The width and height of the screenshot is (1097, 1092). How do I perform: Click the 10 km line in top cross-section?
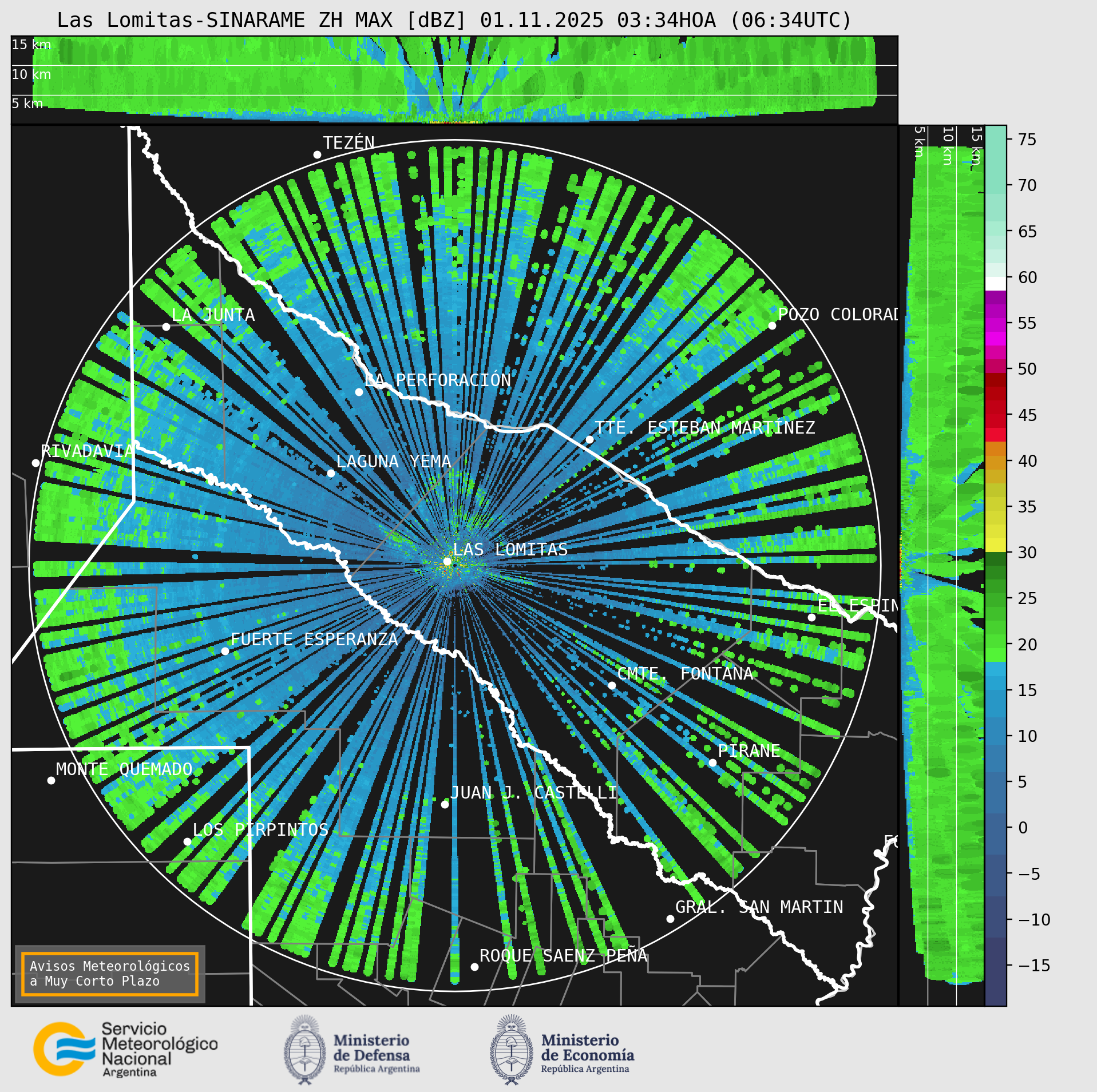[x=454, y=65]
